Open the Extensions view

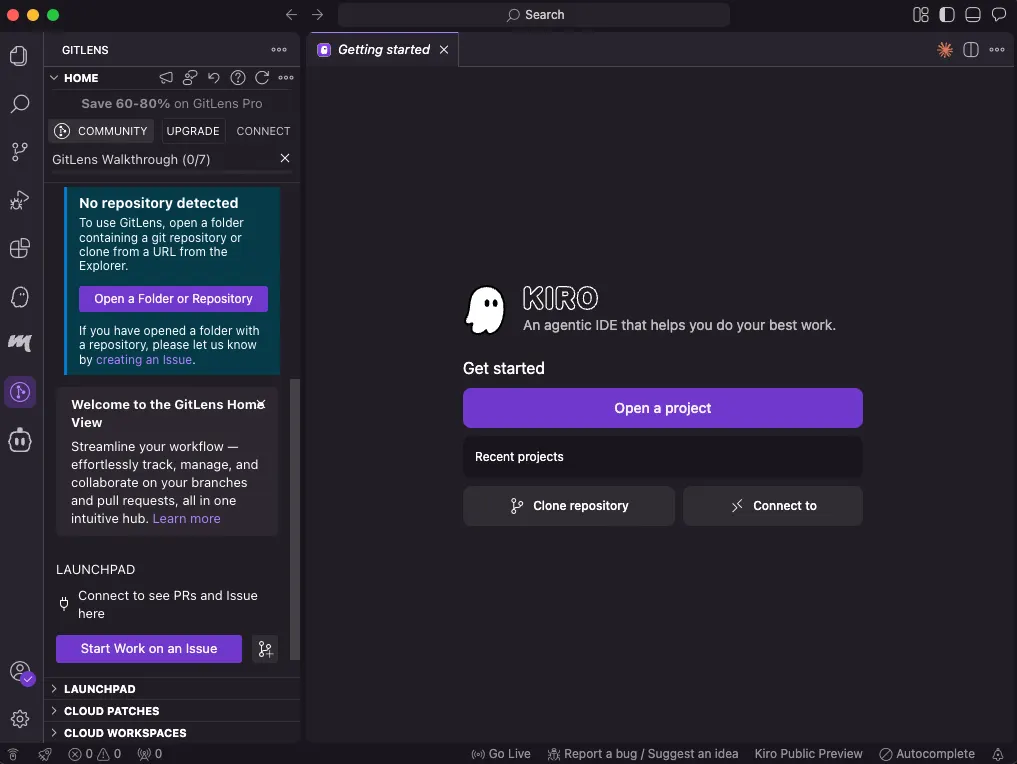point(19,248)
